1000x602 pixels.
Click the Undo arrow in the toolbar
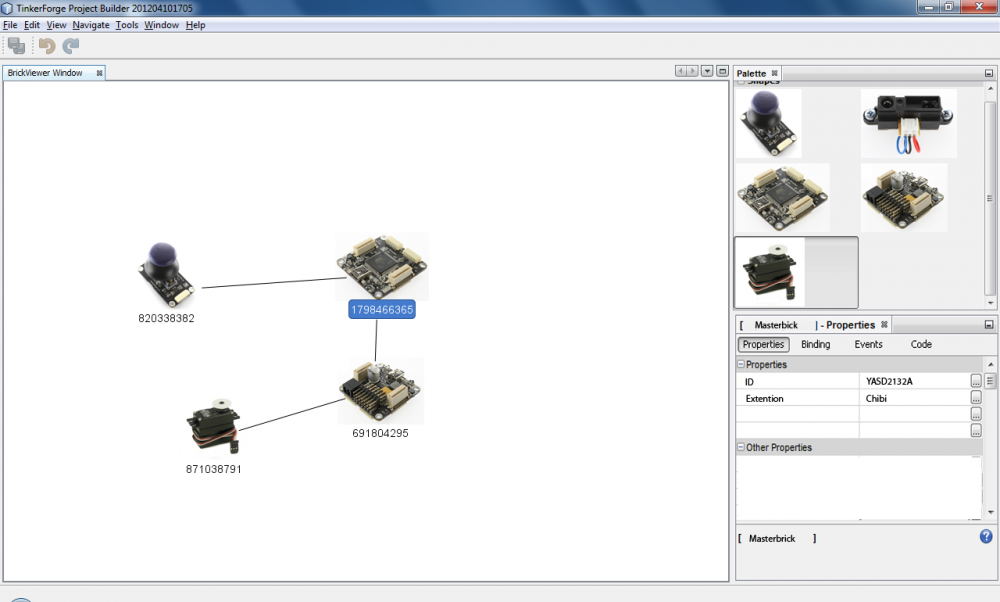47,45
